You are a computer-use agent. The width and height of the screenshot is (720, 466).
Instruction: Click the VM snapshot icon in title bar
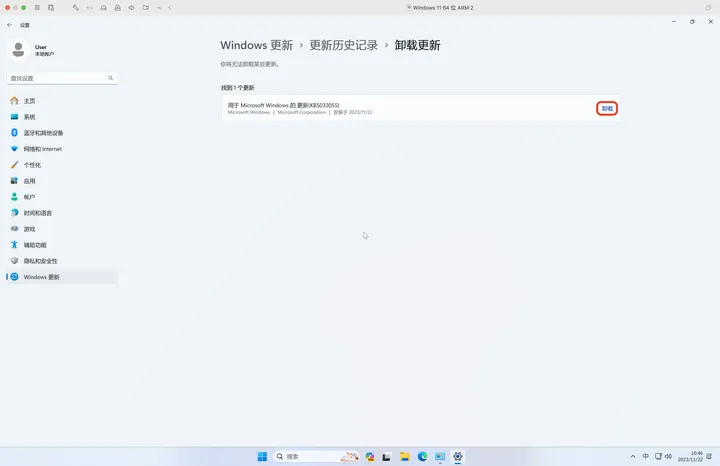point(51,7)
